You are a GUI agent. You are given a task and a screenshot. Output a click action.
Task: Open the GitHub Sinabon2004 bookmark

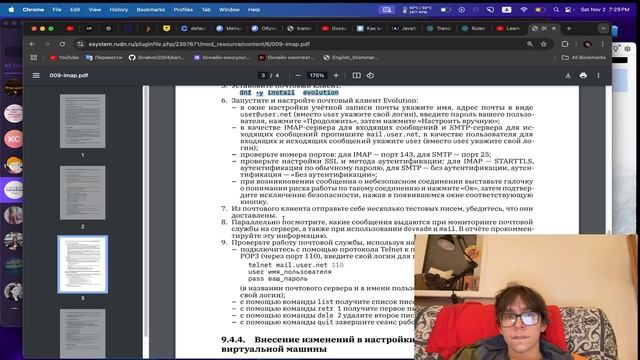pos(156,58)
